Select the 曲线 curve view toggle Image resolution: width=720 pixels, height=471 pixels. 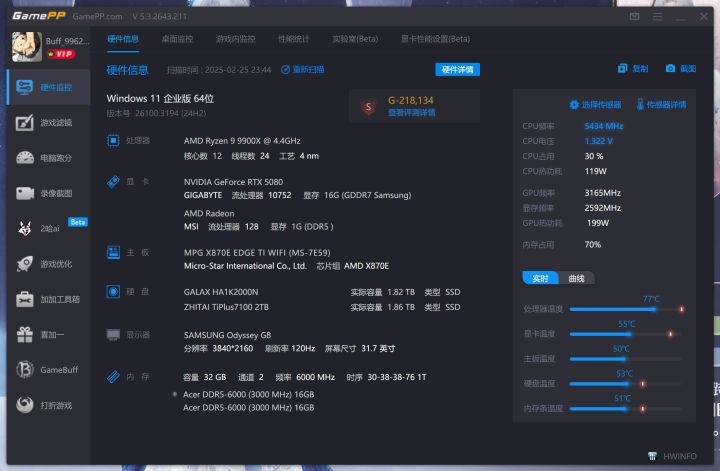[576, 278]
